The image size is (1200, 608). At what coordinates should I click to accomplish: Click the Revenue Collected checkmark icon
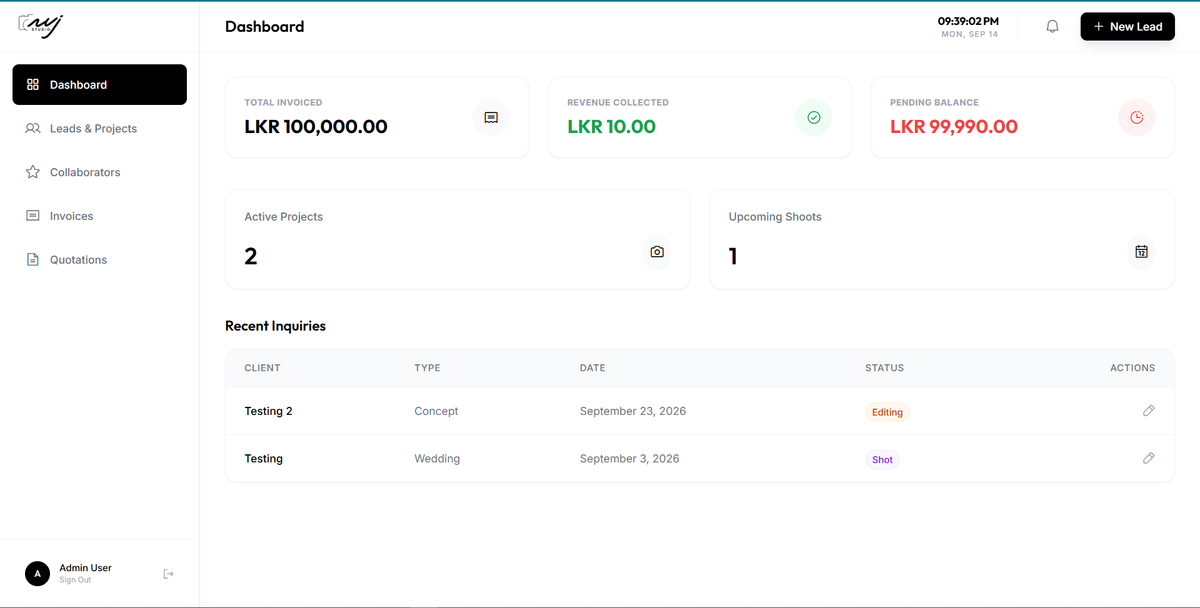(814, 118)
